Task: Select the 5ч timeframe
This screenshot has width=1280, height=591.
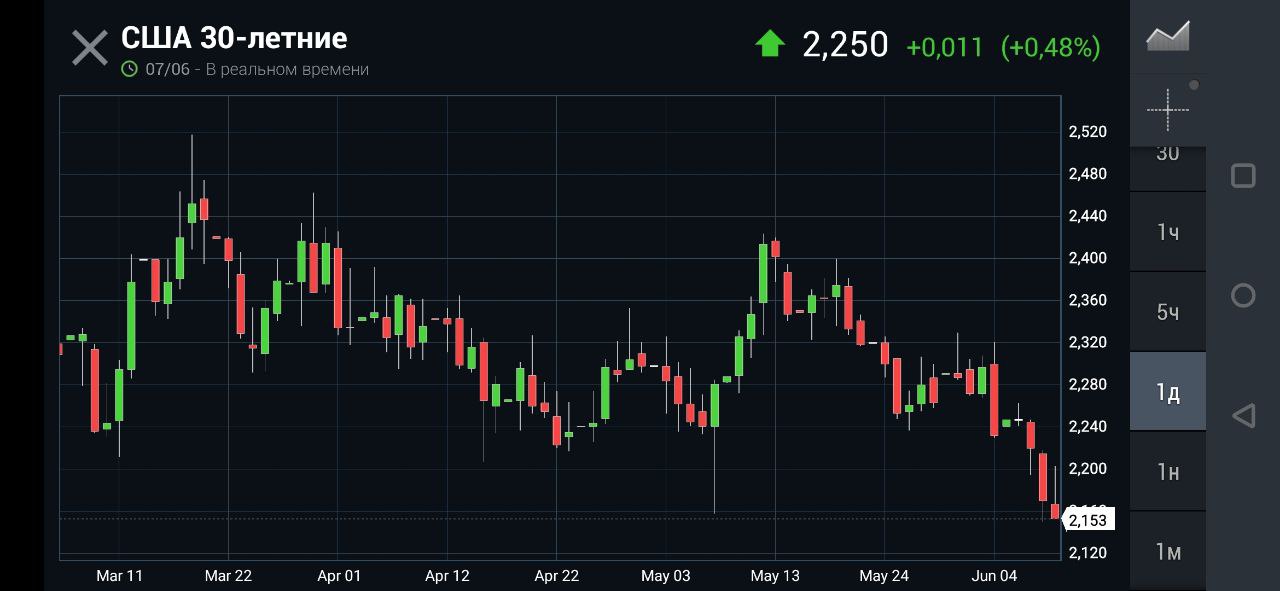Action: tap(1167, 312)
